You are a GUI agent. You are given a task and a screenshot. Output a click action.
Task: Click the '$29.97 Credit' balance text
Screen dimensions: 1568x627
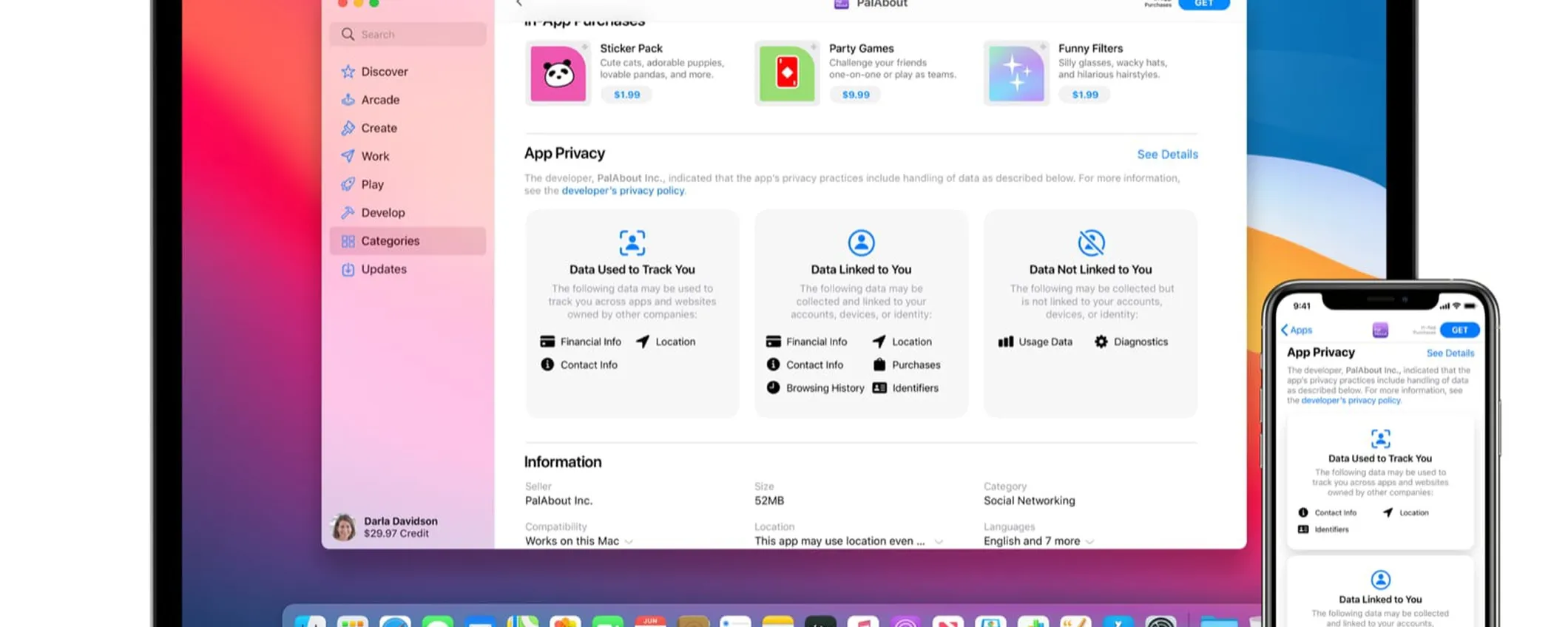point(396,533)
